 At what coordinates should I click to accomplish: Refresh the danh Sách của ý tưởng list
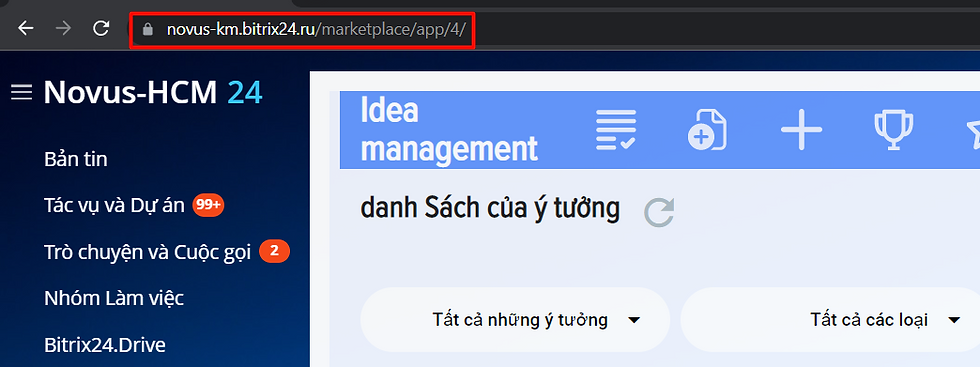(x=659, y=213)
